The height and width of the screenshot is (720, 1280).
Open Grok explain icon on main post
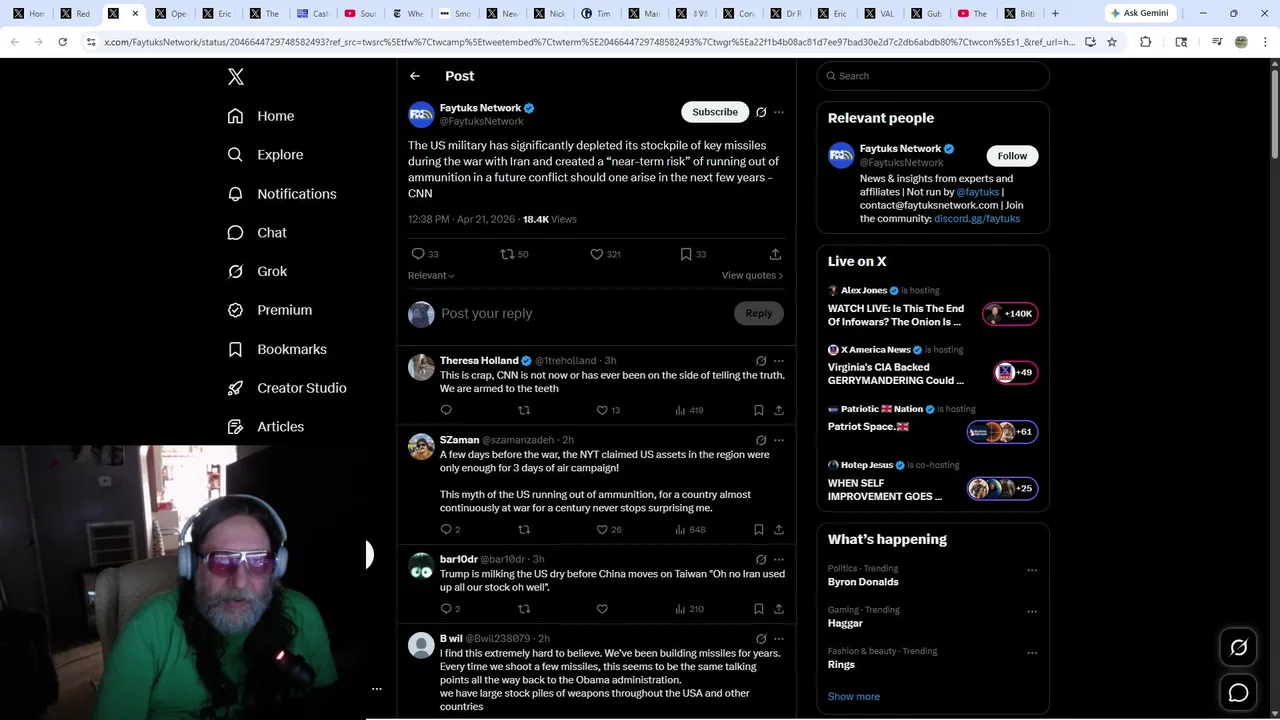[x=761, y=112]
